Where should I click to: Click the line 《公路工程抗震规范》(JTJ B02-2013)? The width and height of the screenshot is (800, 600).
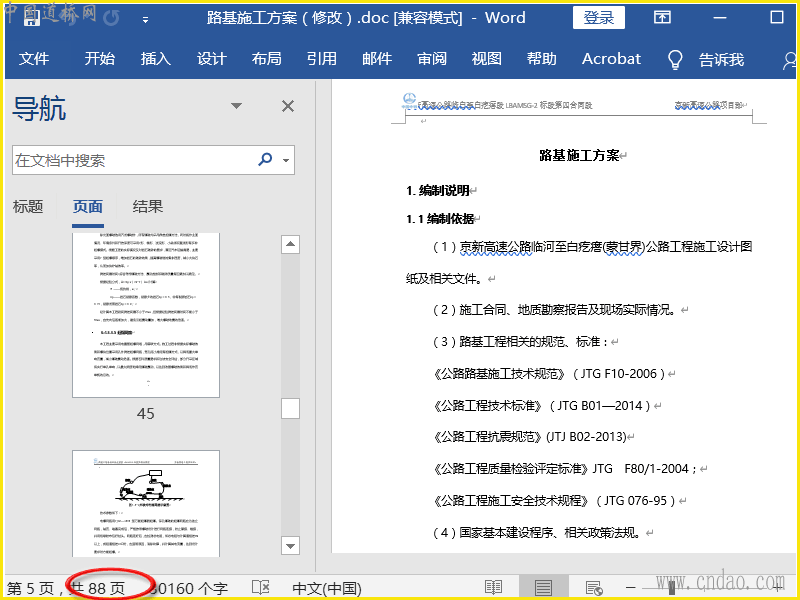pyautogui.click(x=530, y=437)
